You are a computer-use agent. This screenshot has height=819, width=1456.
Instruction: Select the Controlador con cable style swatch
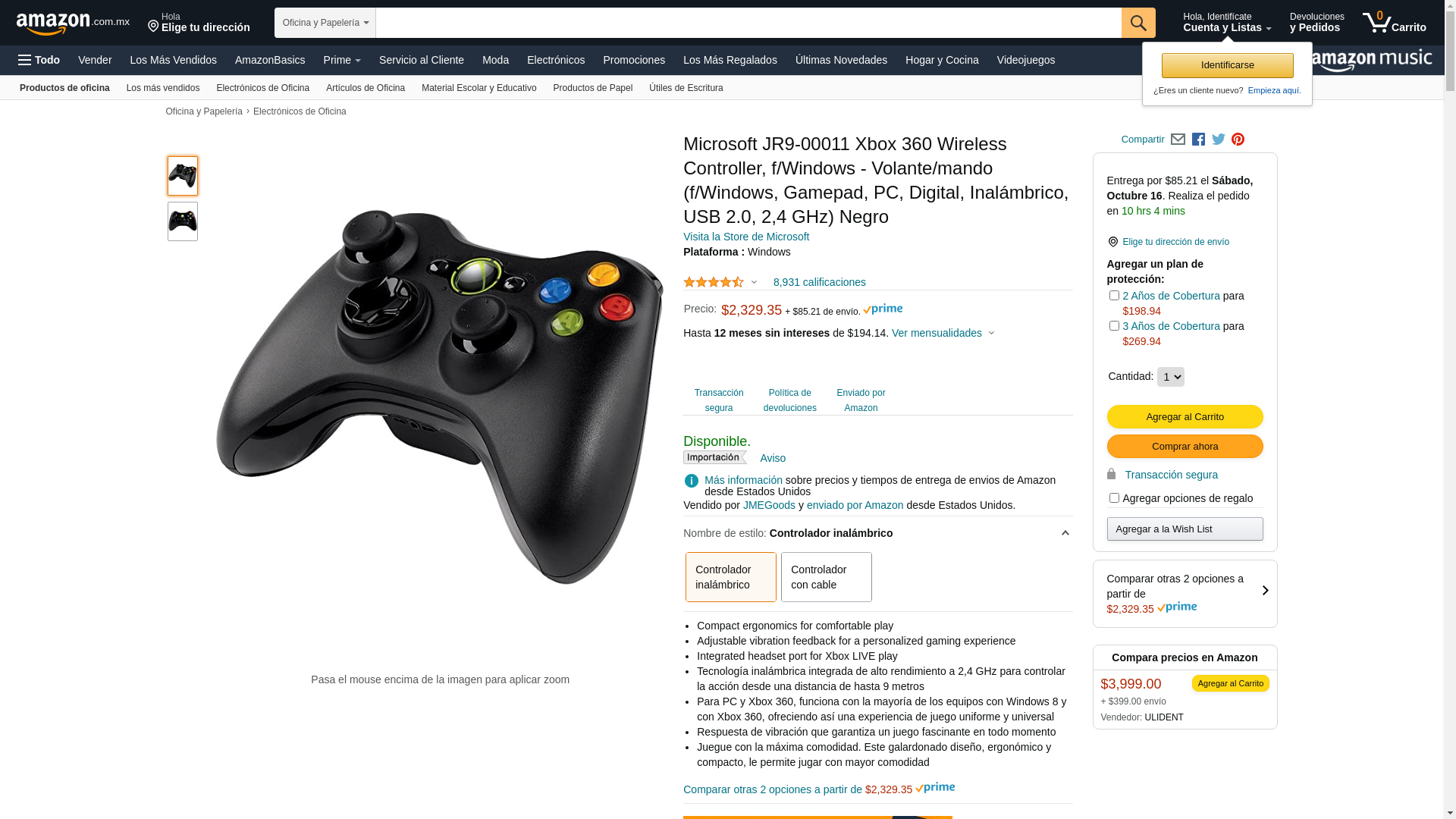(x=827, y=577)
